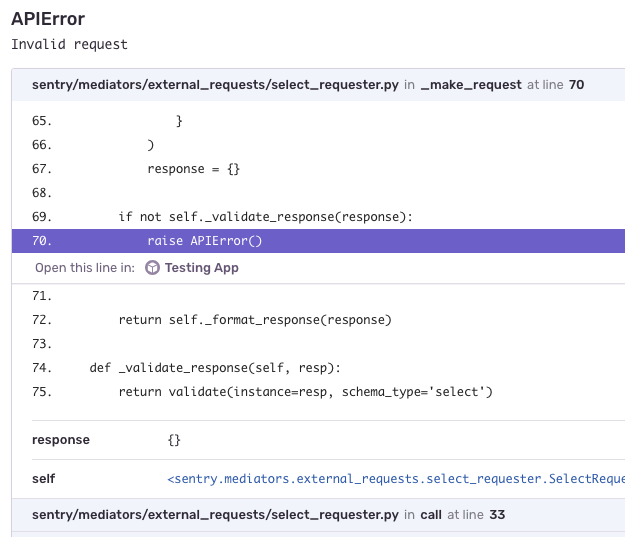Screen dimensions: 625x537
Task: Click the 'response' variable name
Action: tap(61, 440)
